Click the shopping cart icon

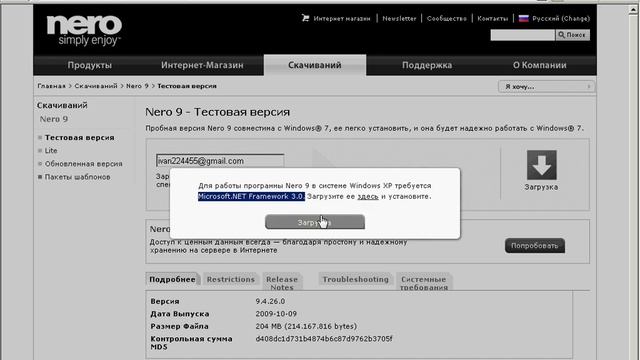point(305,18)
